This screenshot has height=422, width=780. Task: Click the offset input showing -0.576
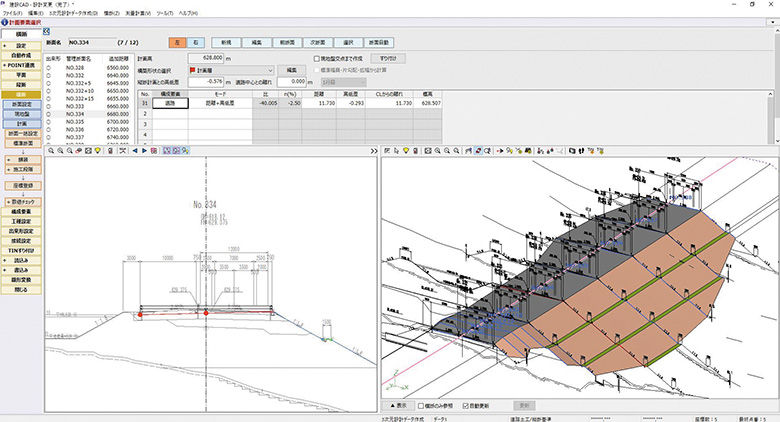click(x=206, y=82)
